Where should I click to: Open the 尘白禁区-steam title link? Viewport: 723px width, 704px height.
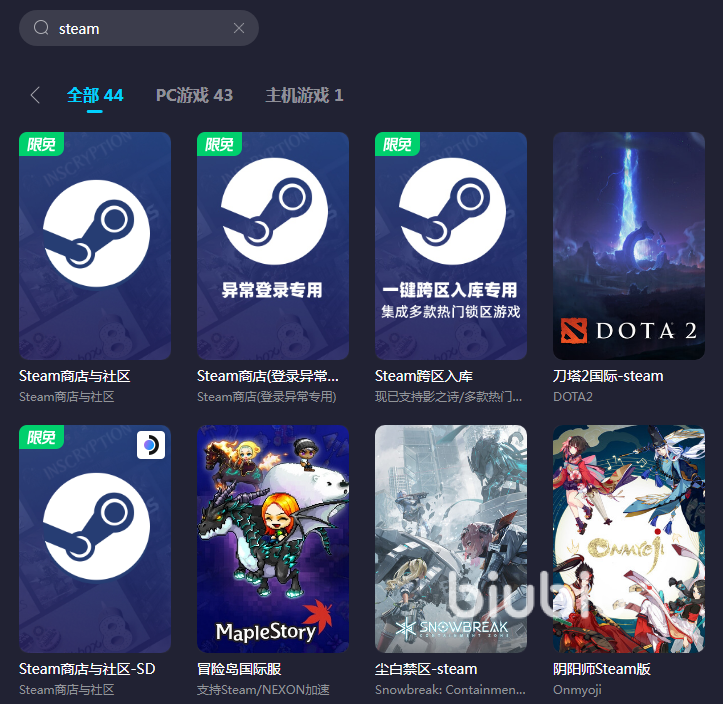pos(426,669)
